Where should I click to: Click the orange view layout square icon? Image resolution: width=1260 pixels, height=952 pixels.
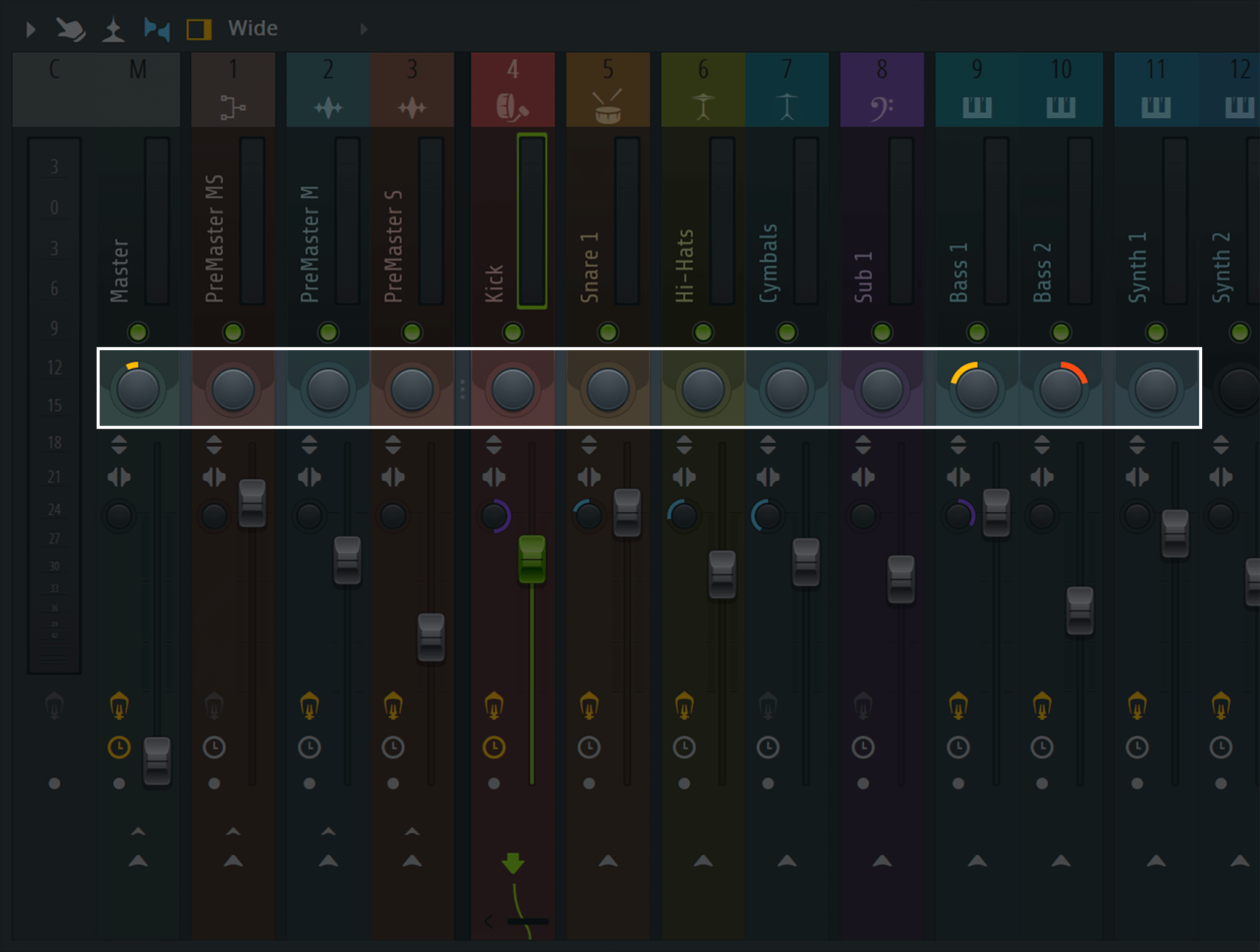[x=199, y=29]
